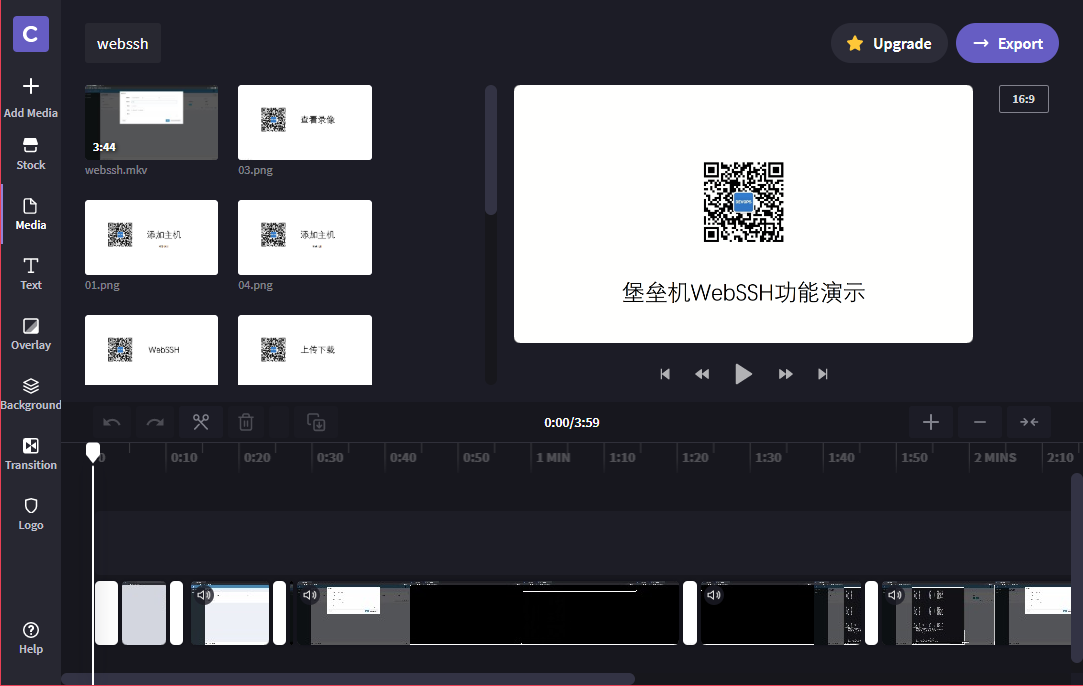Image resolution: width=1083 pixels, height=686 pixels.
Task: Mute audio on the first video clip
Action: pos(204,595)
